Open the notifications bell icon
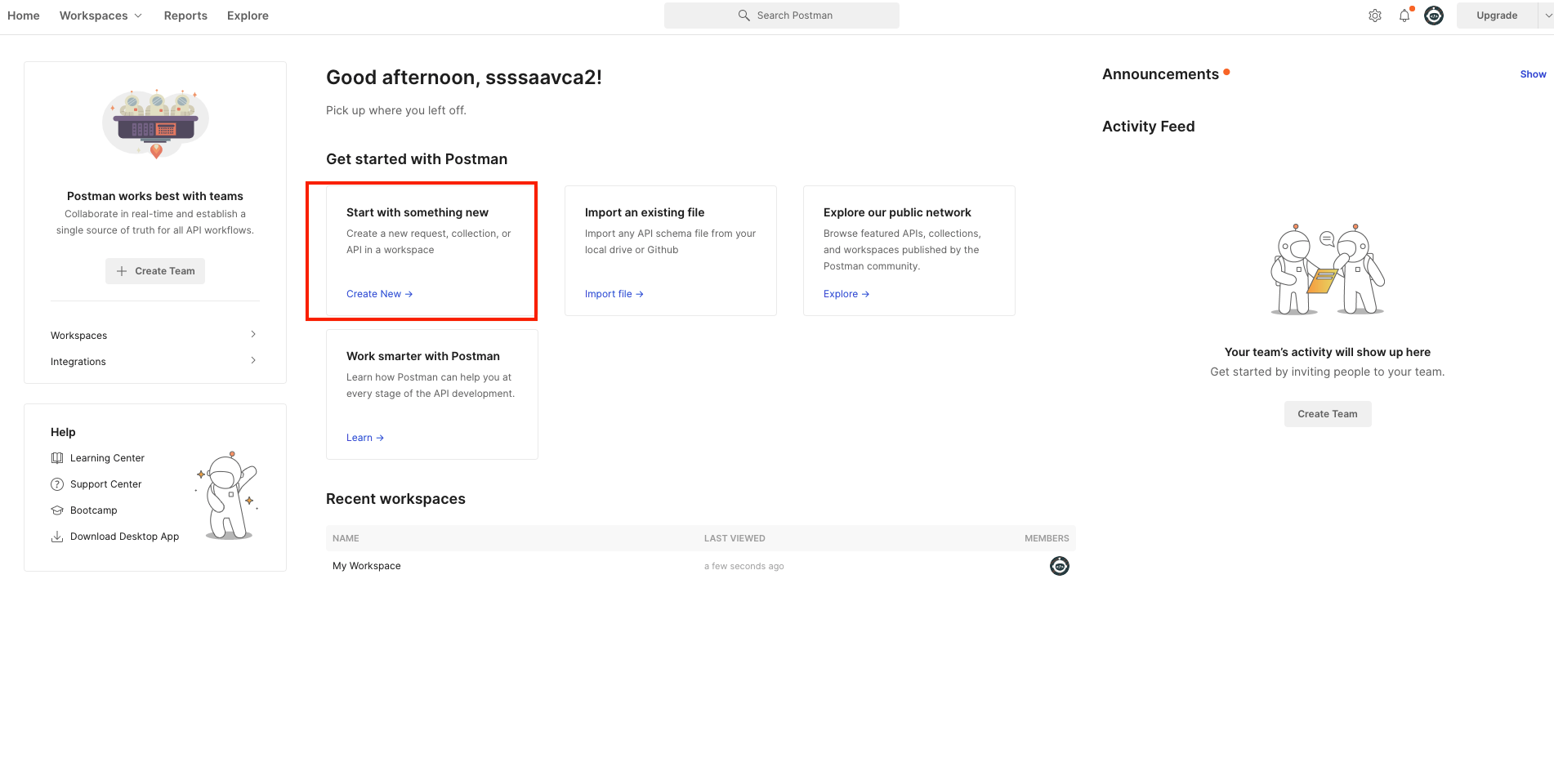 [x=1404, y=16]
